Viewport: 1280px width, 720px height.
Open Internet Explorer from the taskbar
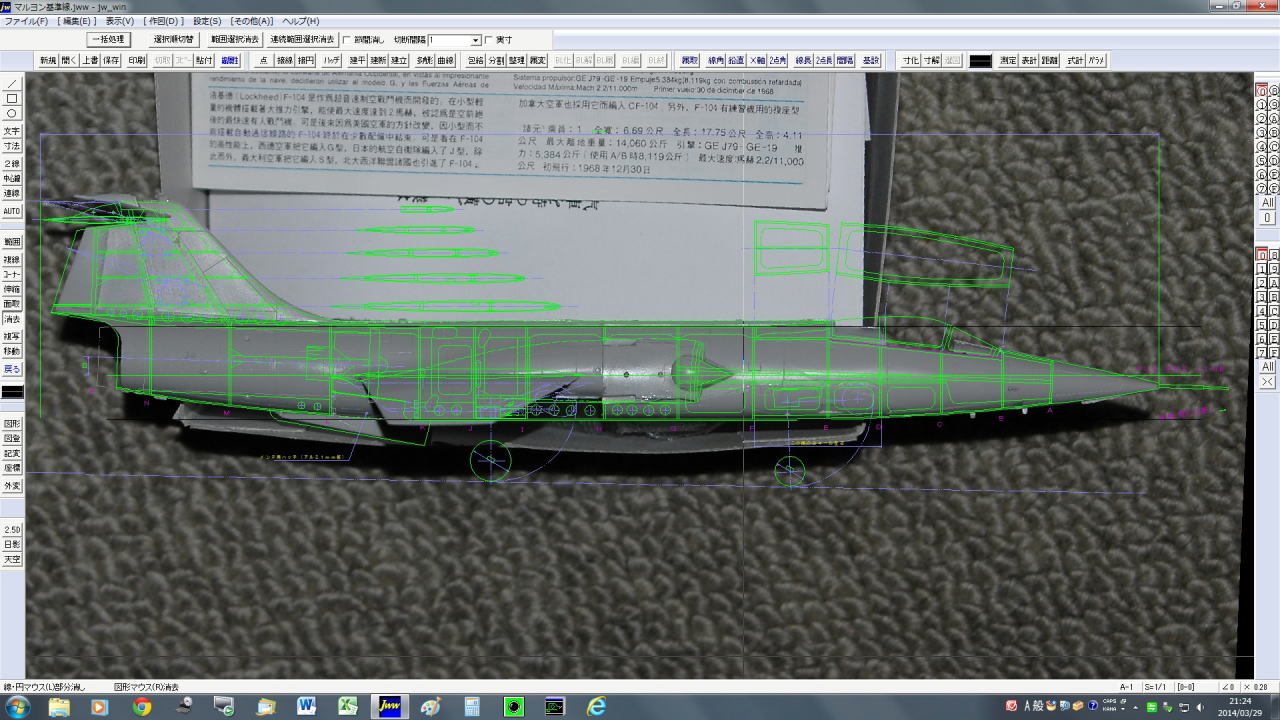[x=596, y=707]
